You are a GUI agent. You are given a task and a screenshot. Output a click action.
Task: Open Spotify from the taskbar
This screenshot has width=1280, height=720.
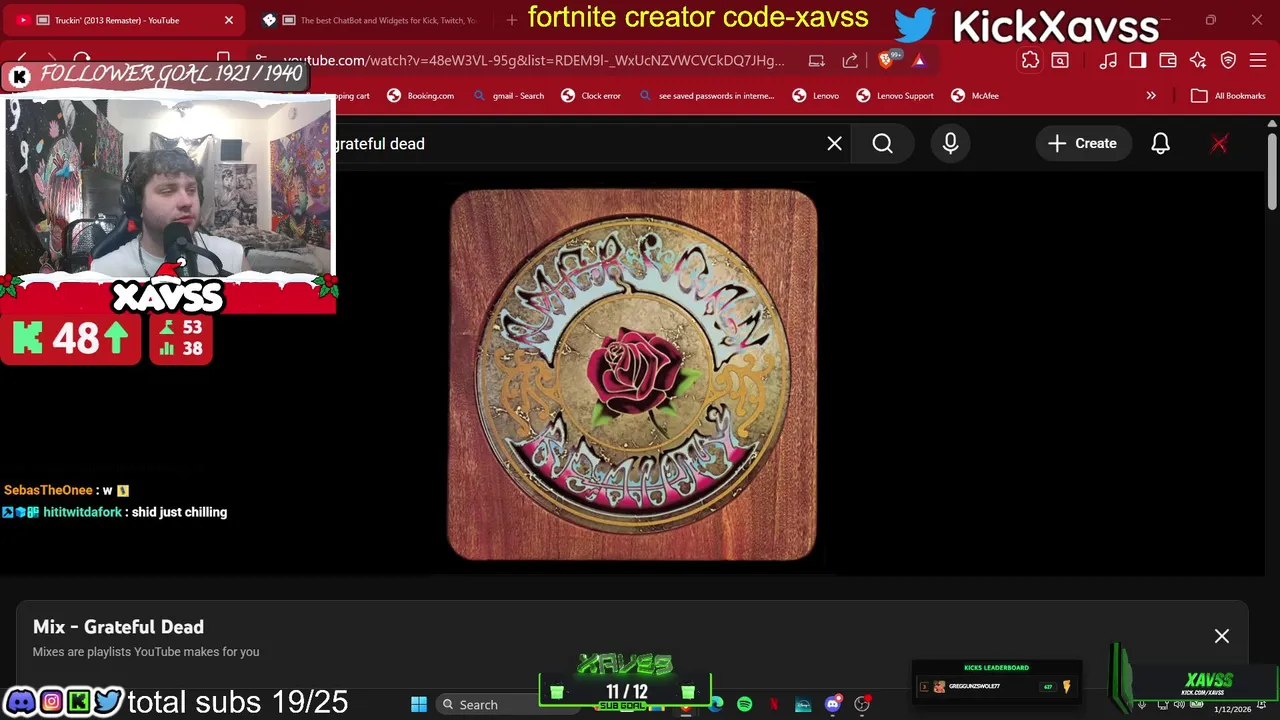point(745,705)
